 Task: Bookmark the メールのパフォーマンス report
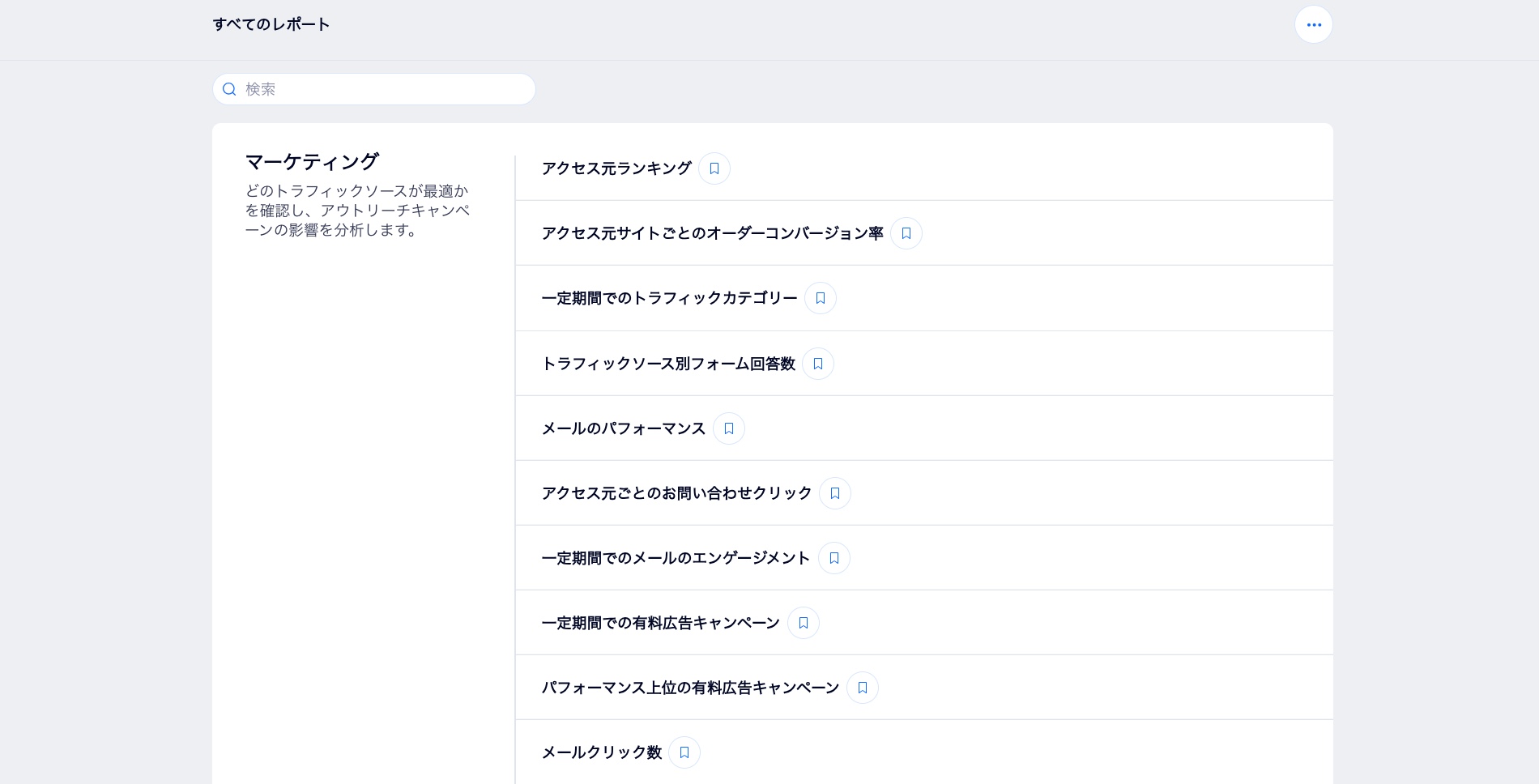pos(728,428)
